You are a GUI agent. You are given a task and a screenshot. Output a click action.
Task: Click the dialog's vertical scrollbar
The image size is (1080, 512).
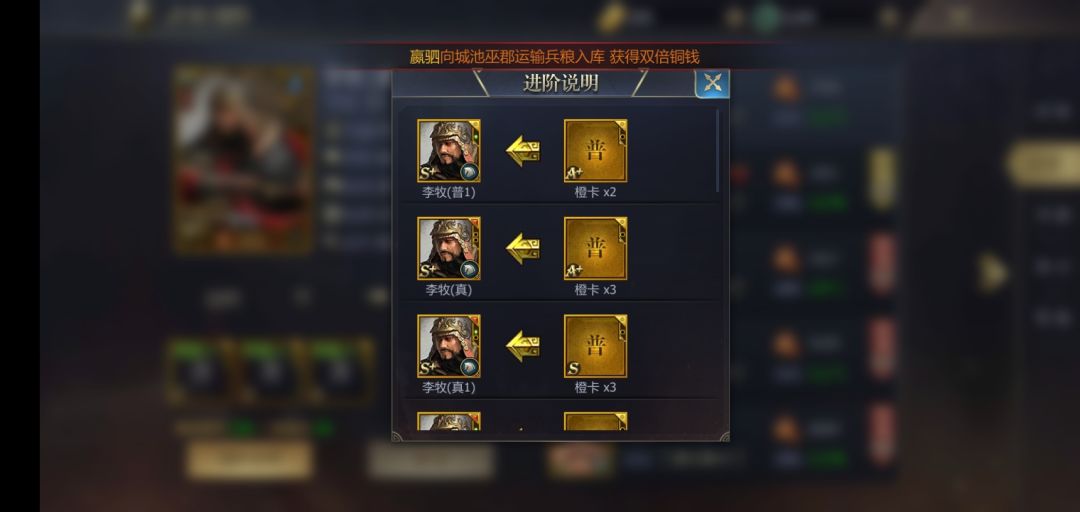click(x=718, y=150)
